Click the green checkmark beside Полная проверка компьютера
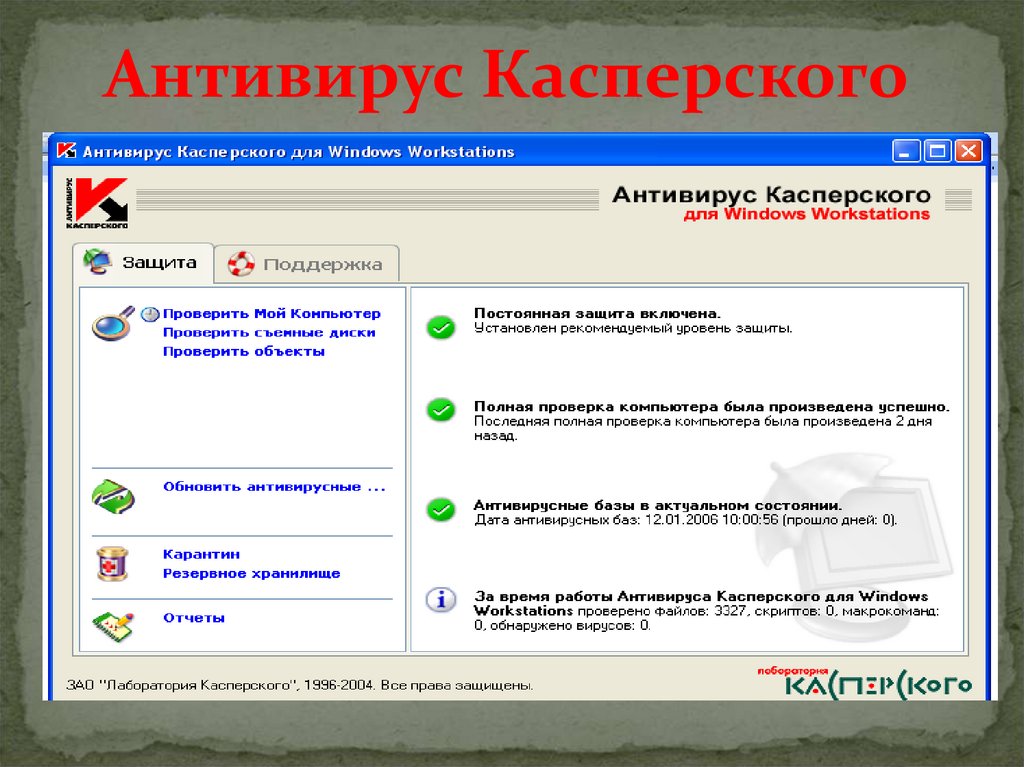Viewport: 1024px width, 767px height. 441,410
